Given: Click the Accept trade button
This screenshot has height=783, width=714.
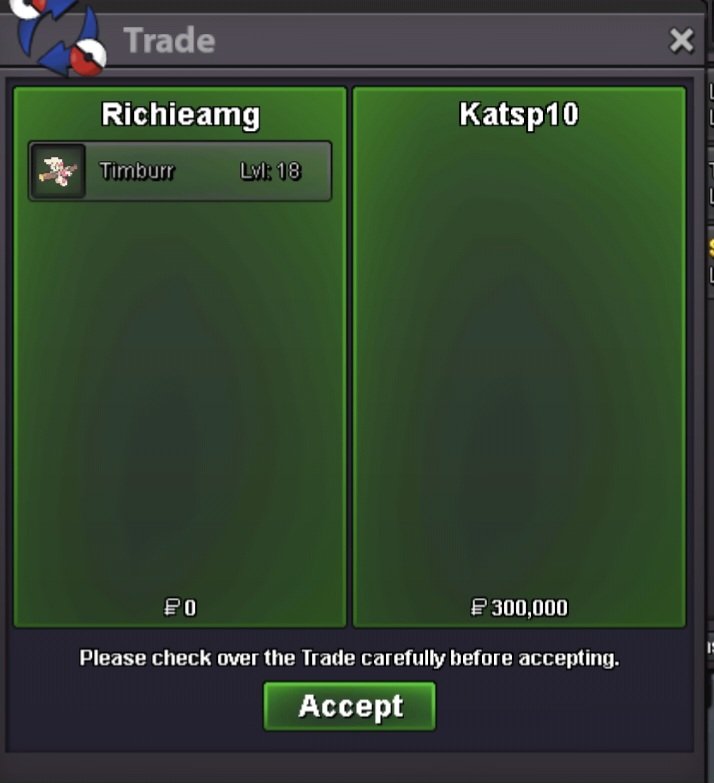Looking at the screenshot, I should [x=350, y=706].
